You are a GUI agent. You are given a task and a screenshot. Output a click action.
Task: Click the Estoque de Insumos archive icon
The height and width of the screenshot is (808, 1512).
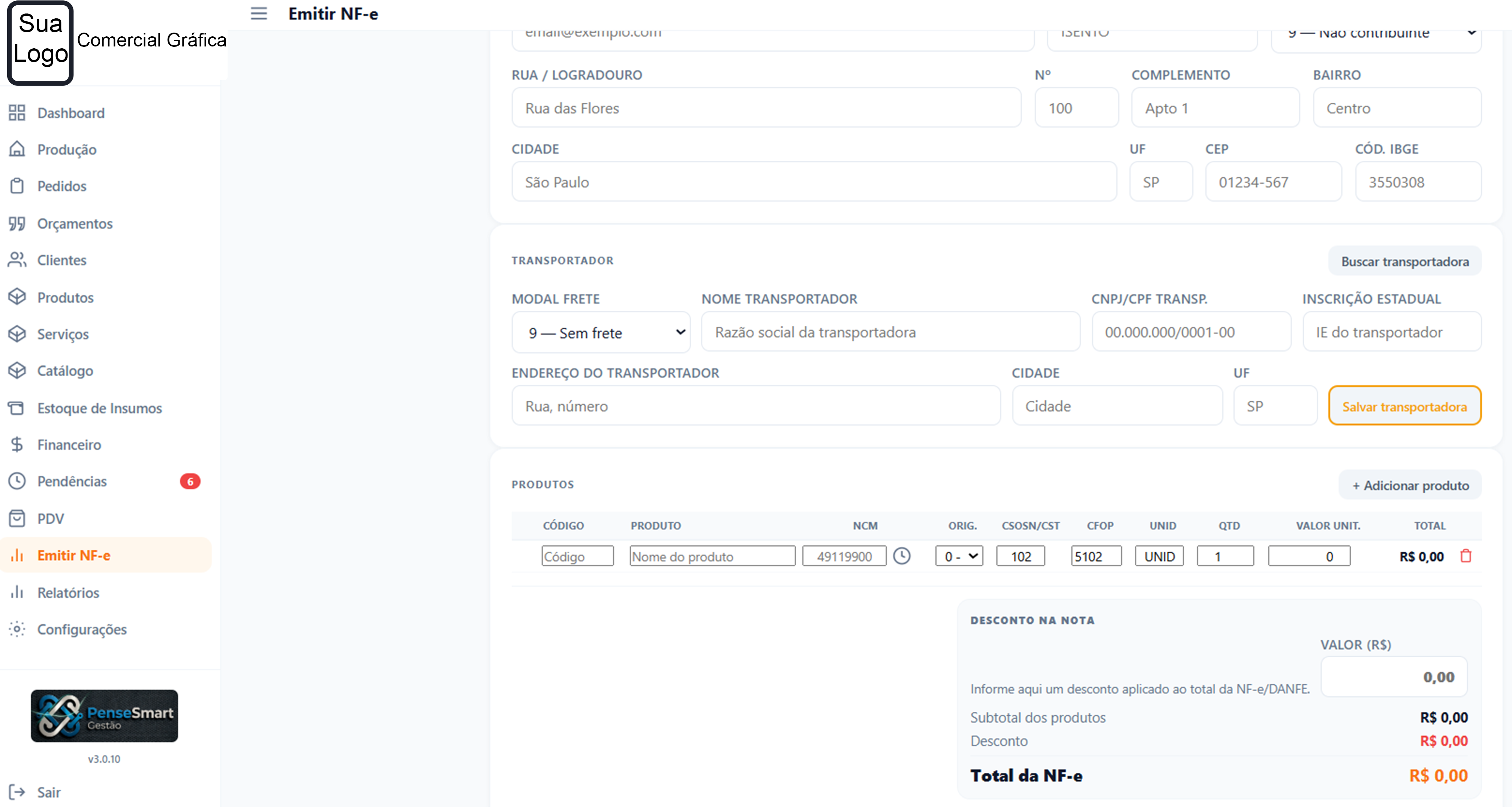(17, 408)
